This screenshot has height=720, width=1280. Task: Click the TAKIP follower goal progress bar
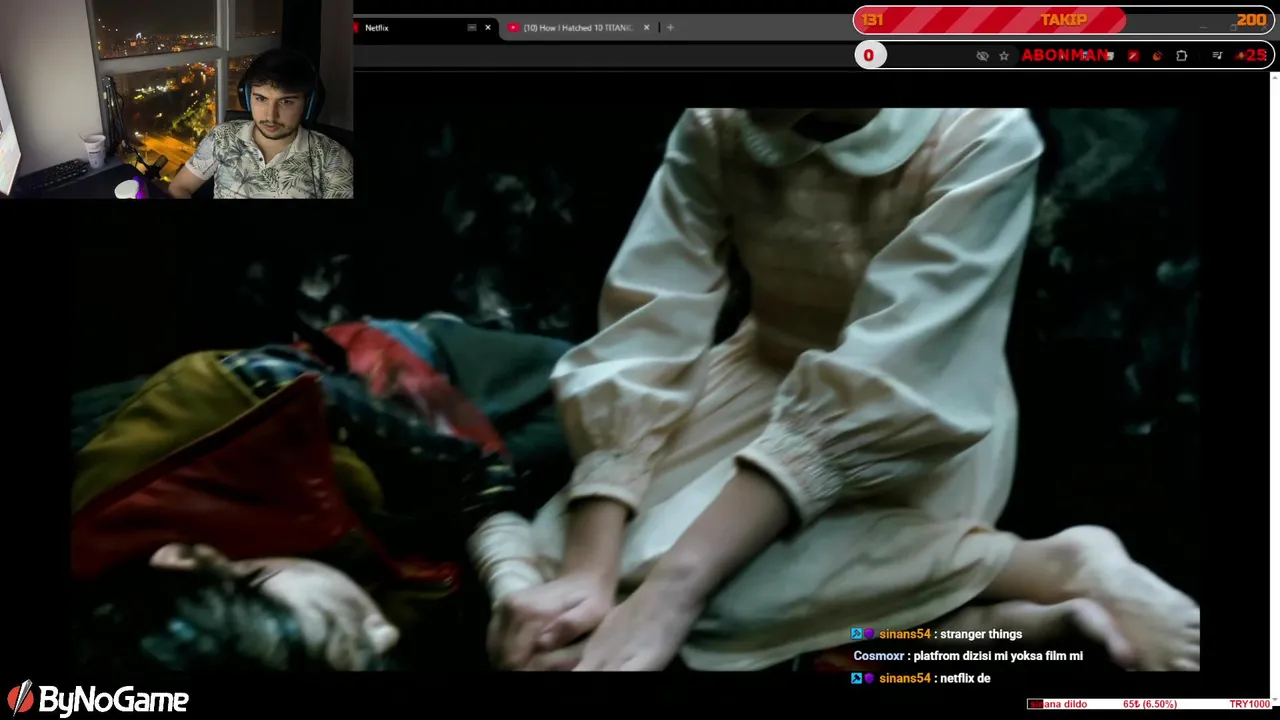tap(1064, 20)
